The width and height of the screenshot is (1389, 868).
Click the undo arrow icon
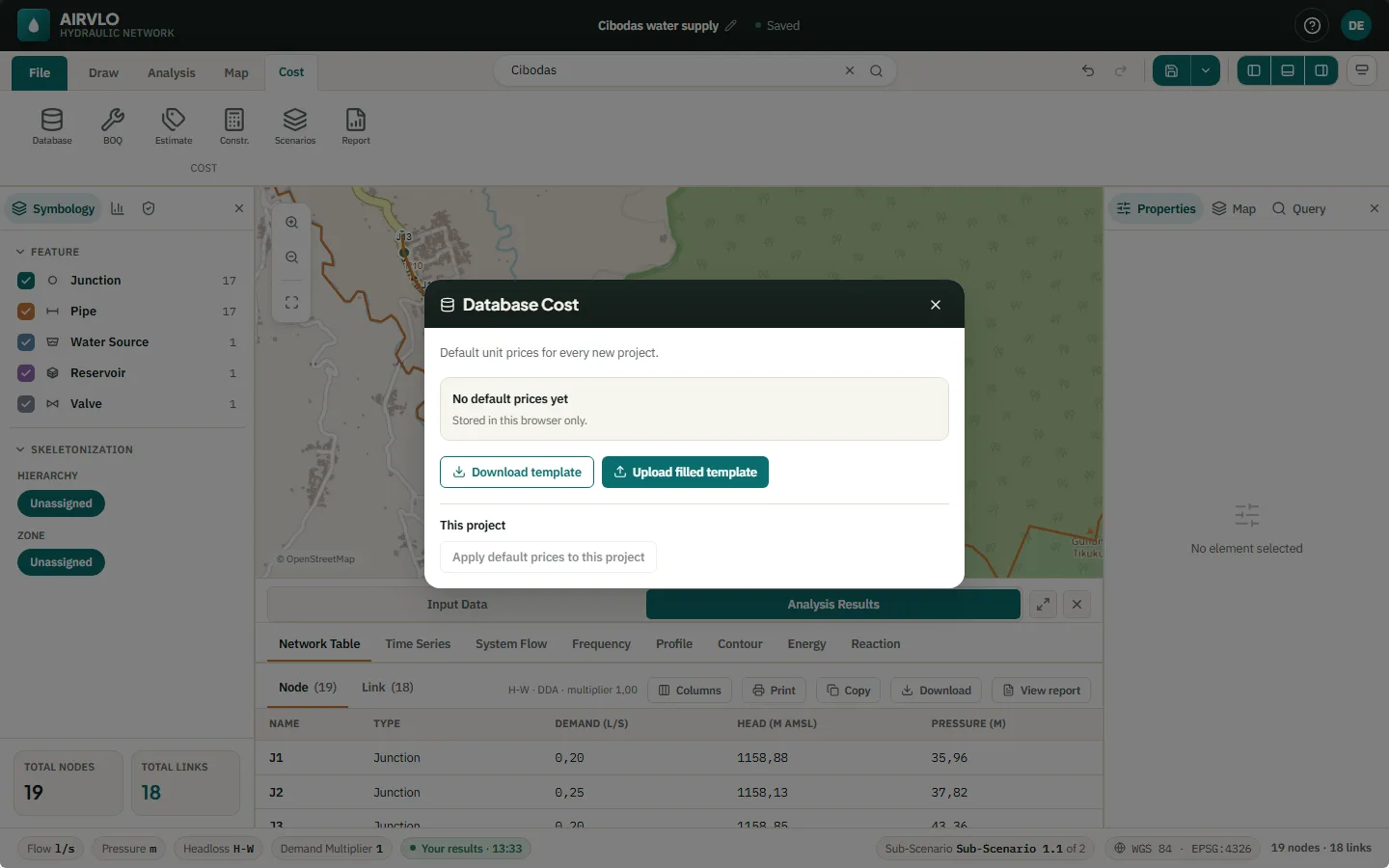[x=1088, y=70]
